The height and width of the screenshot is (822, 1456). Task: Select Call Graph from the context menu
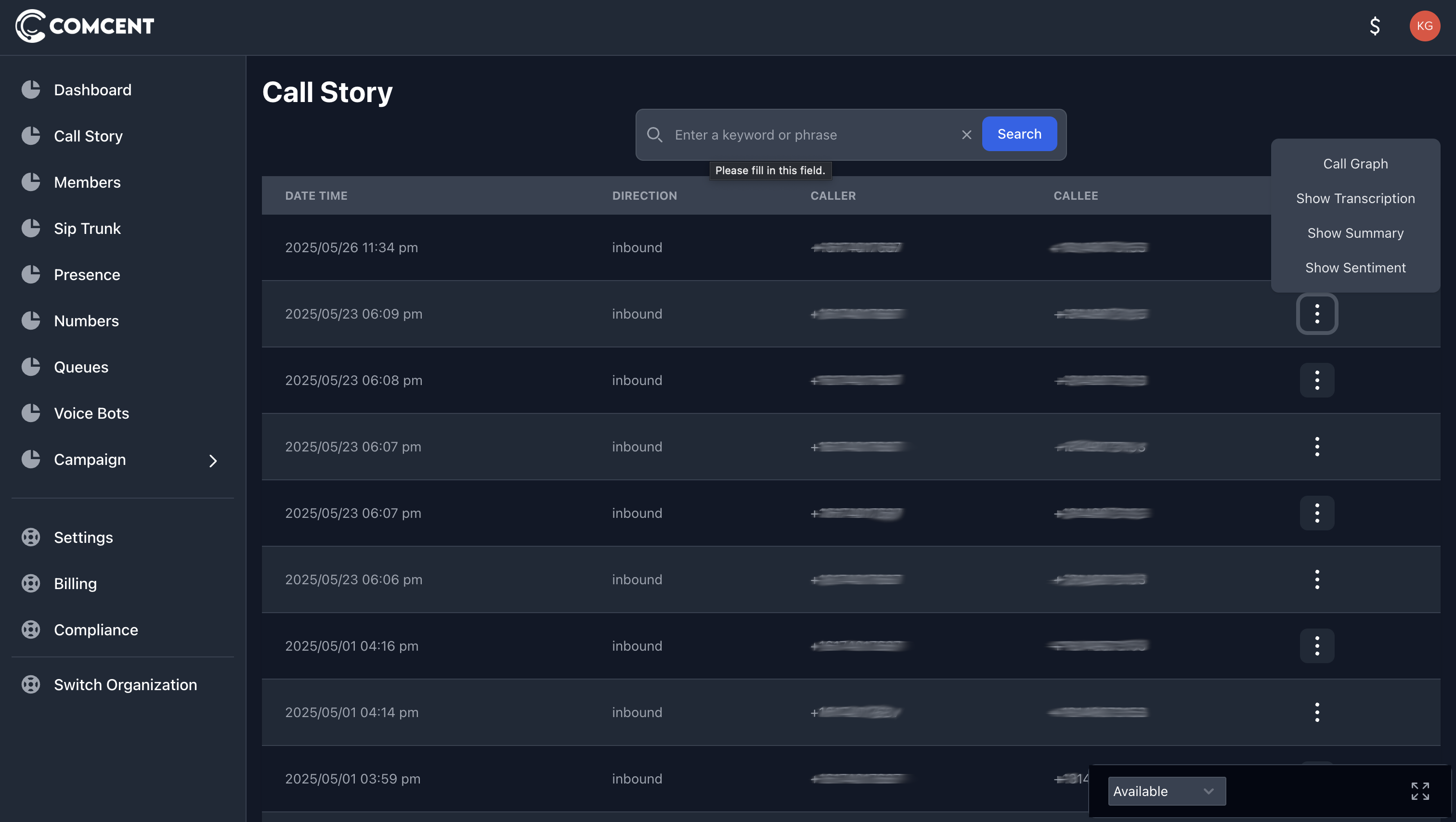point(1355,164)
